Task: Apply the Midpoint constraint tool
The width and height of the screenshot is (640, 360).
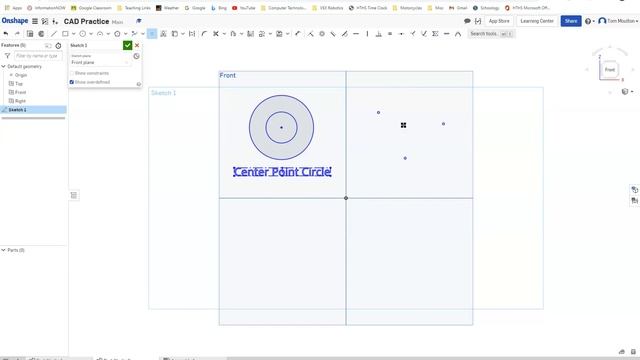Action: pos(401,34)
